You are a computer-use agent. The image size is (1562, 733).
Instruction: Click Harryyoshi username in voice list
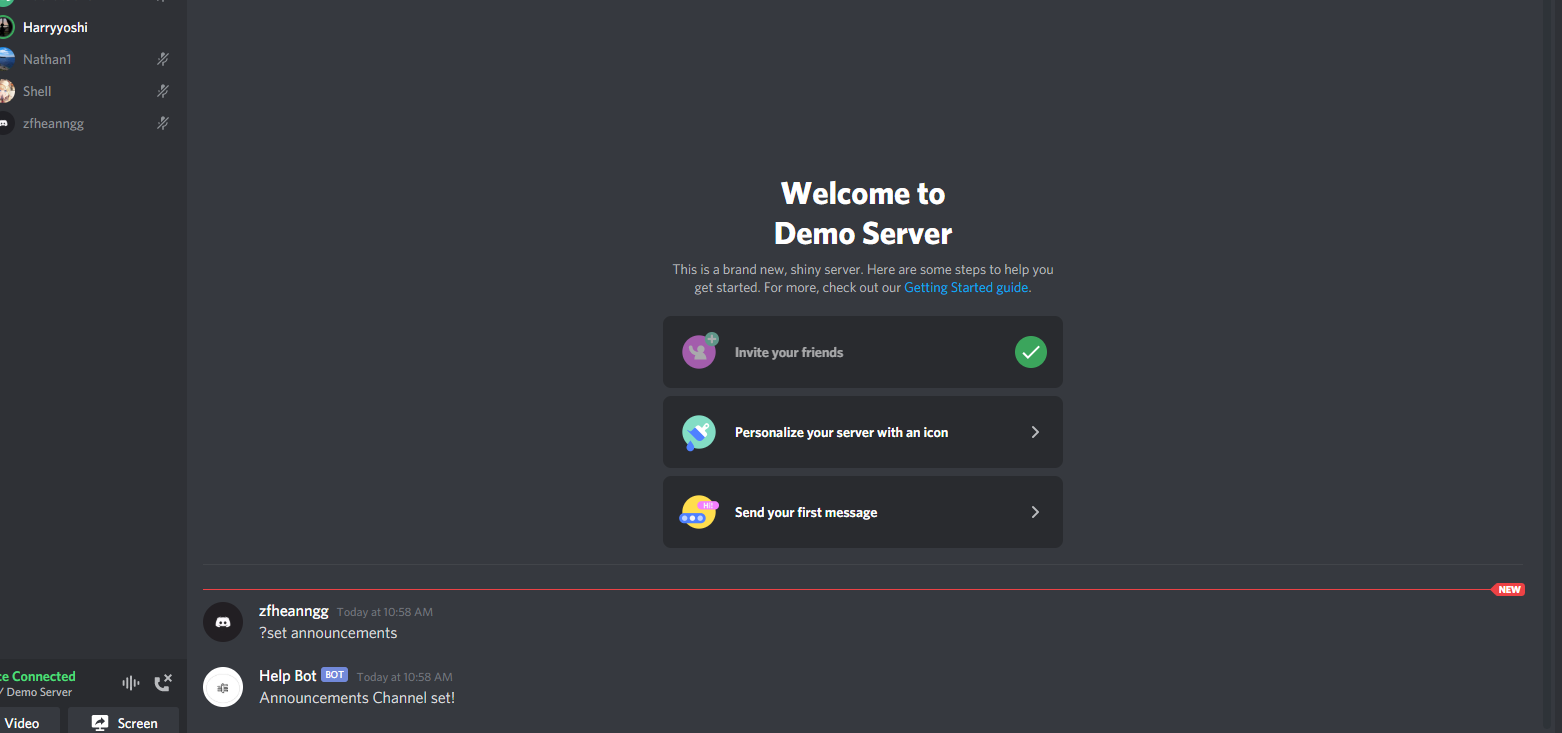coord(55,27)
